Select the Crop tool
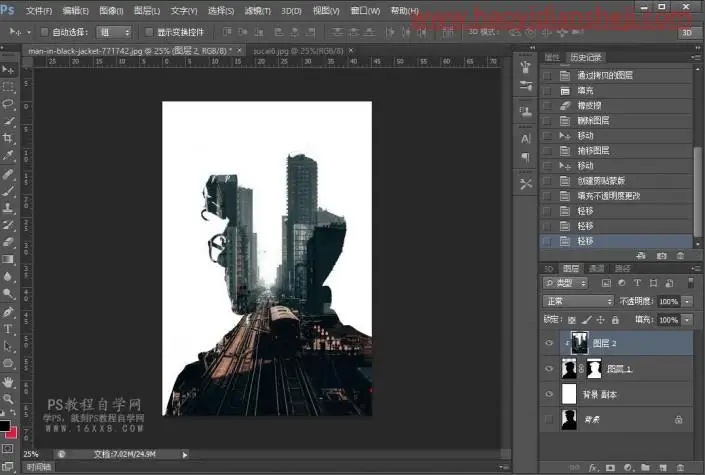The image size is (705, 475). [8, 138]
